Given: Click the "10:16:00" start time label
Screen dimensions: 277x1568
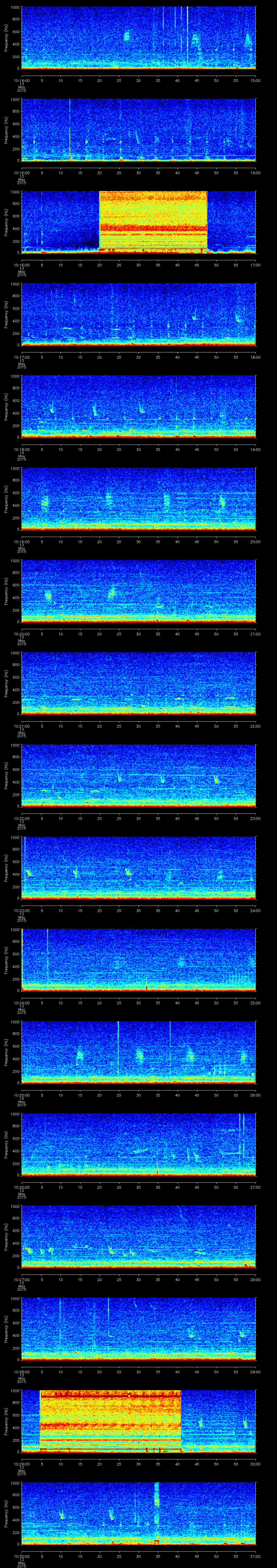Looking at the screenshot, I should (21, 264).
